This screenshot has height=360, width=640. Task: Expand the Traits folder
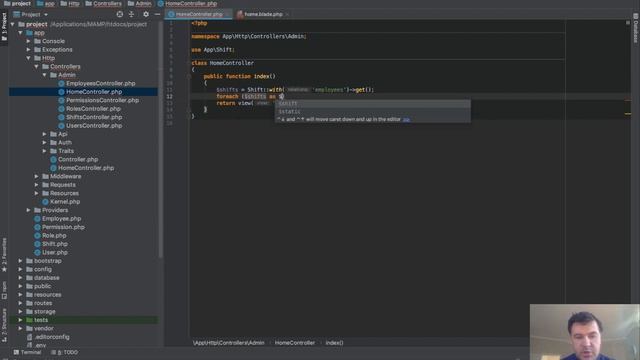(44, 151)
